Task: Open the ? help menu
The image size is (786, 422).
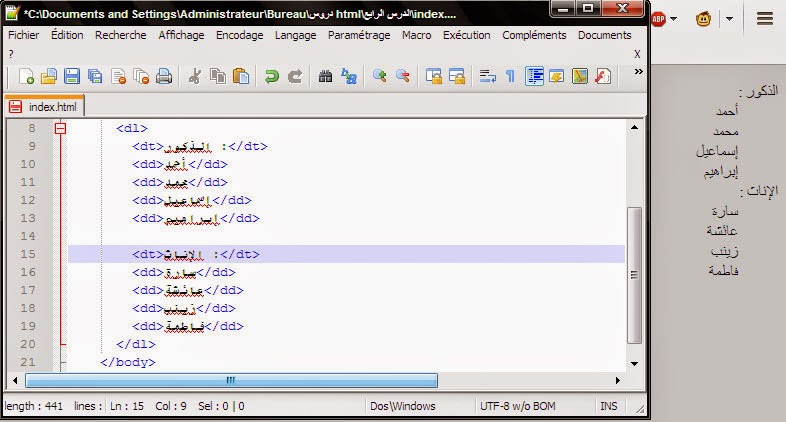Action: pos(11,54)
